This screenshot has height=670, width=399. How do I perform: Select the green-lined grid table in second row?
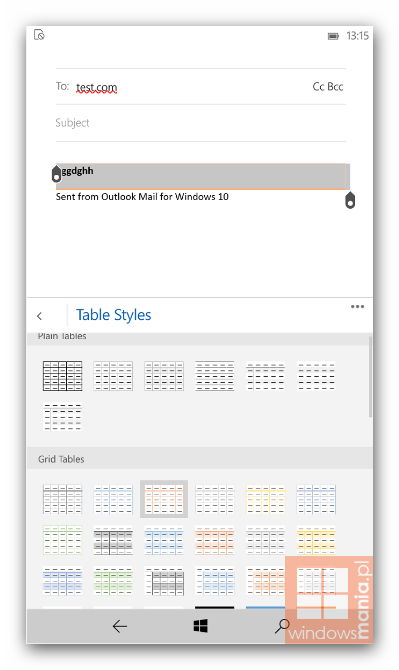tap(62, 540)
